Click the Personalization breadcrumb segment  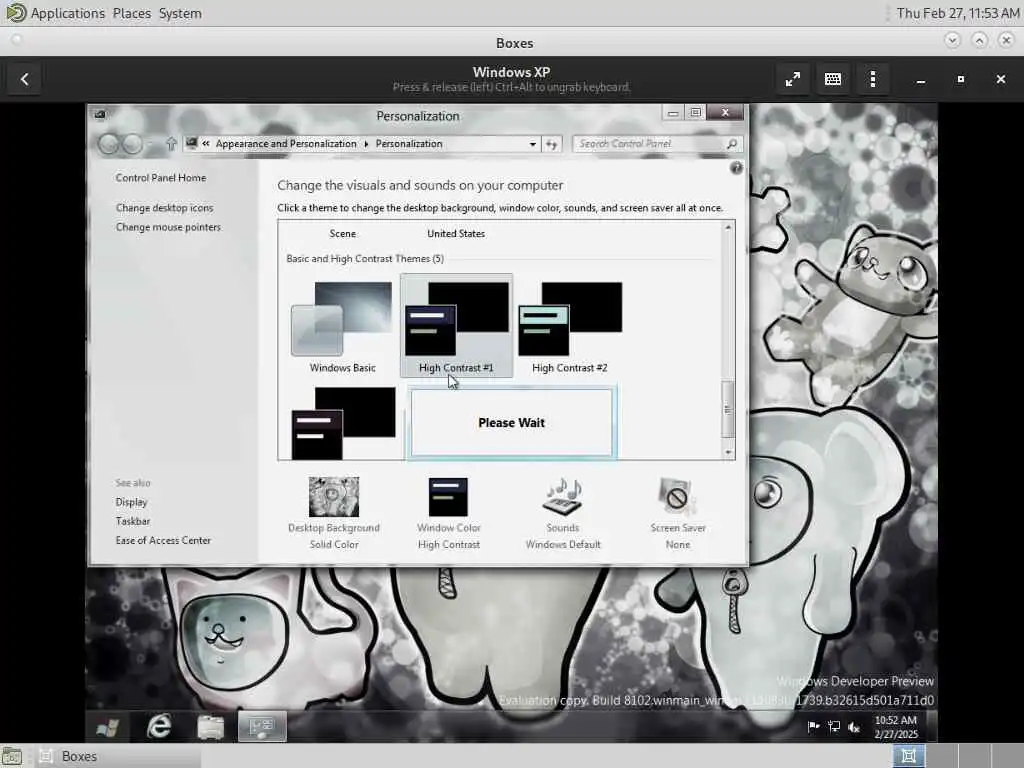coord(409,144)
